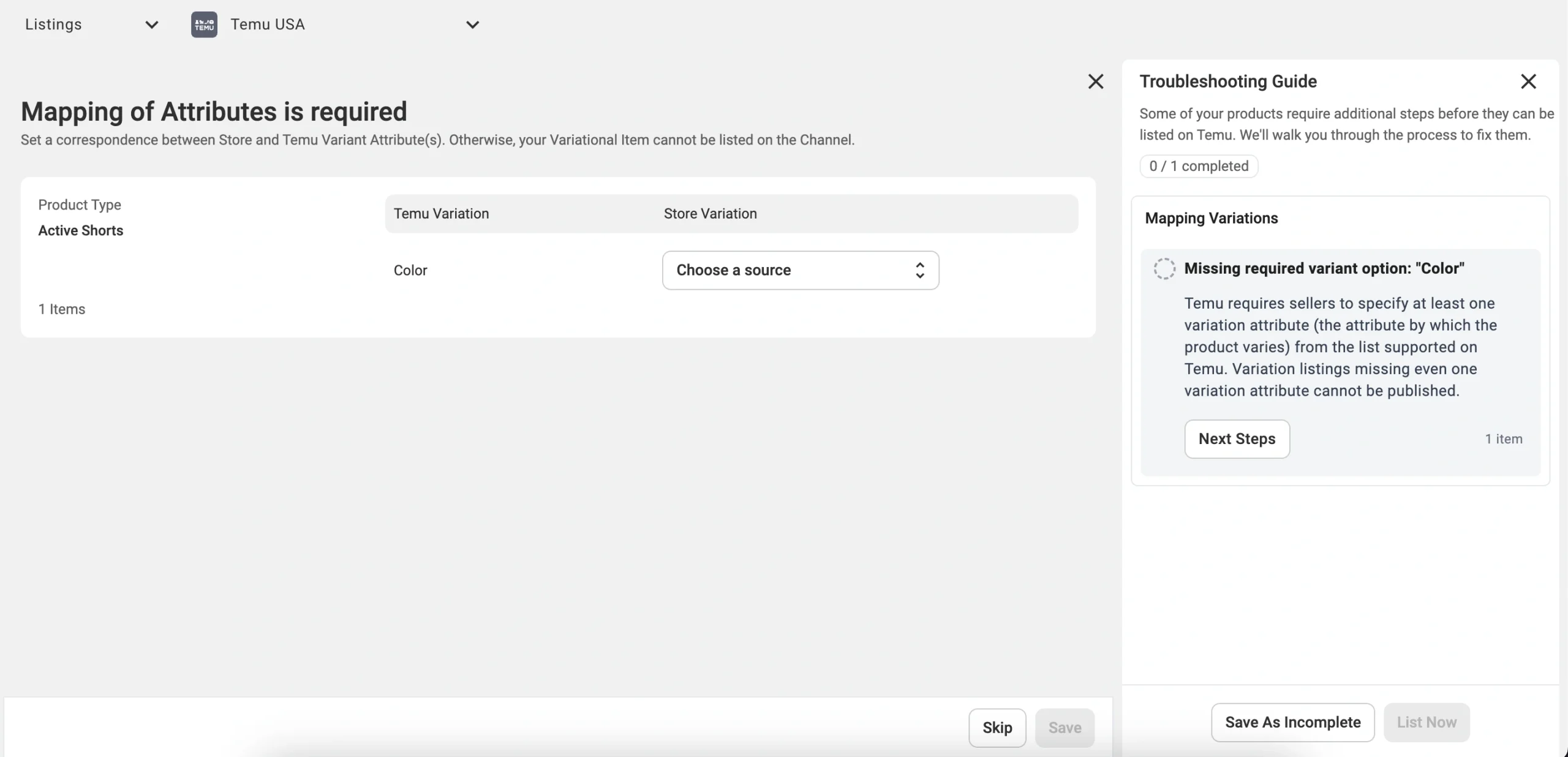Open the Choose a source dropdown

(x=733, y=270)
